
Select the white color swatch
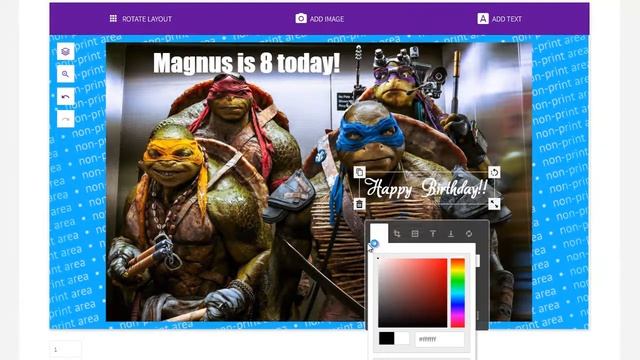(402, 338)
